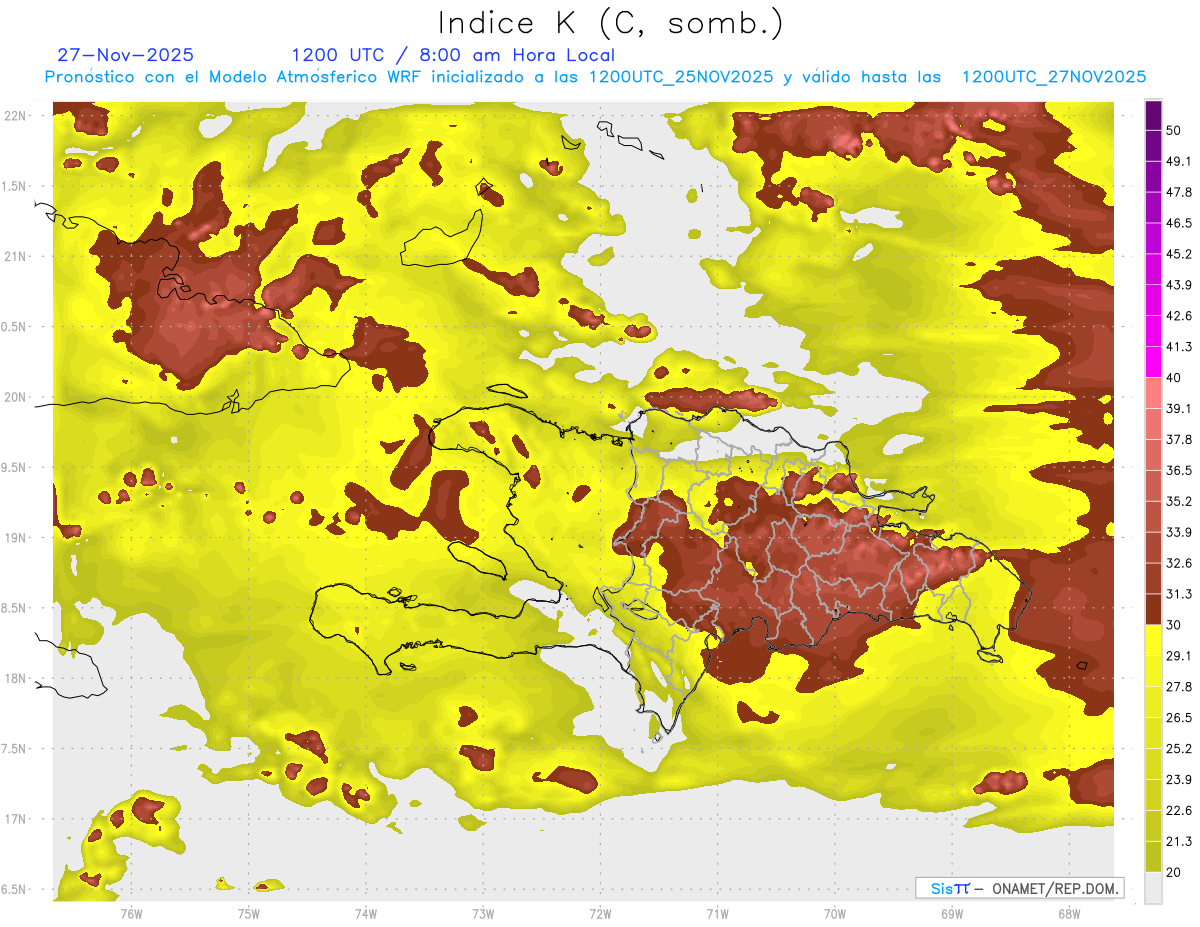Pick the bright magenta band between 41.3 and 40

(1153, 362)
